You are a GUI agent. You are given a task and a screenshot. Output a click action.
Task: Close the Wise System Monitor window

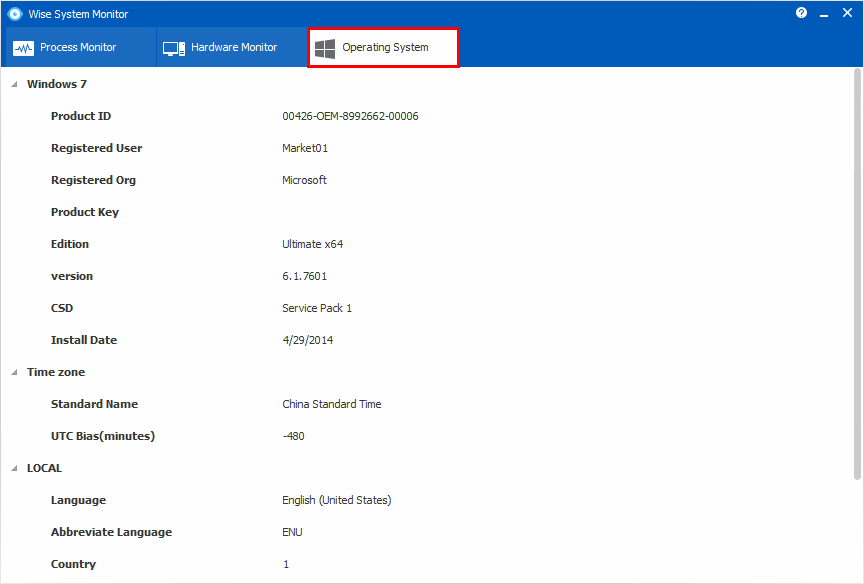[847, 13]
